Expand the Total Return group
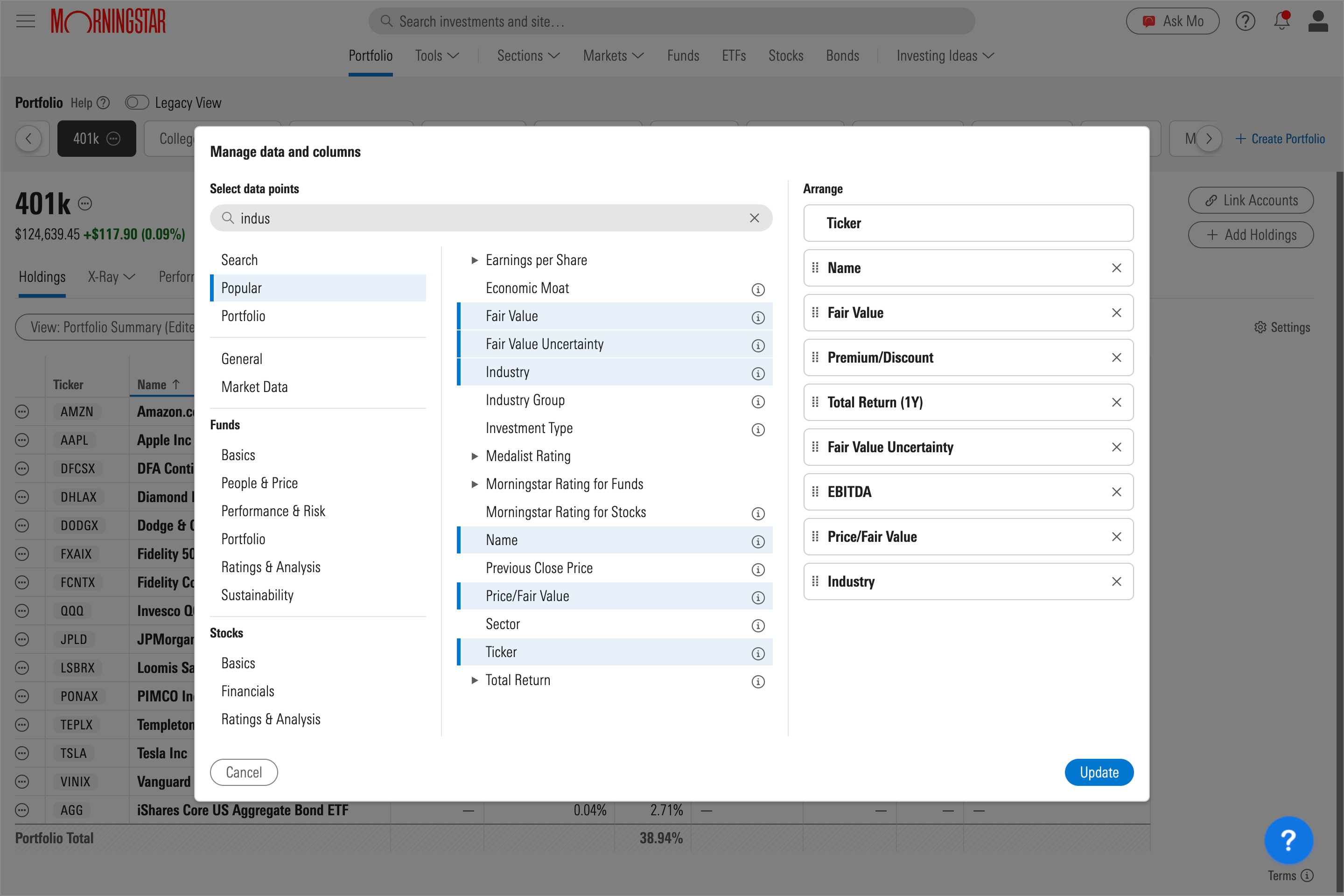The image size is (1344, 896). [475, 680]
